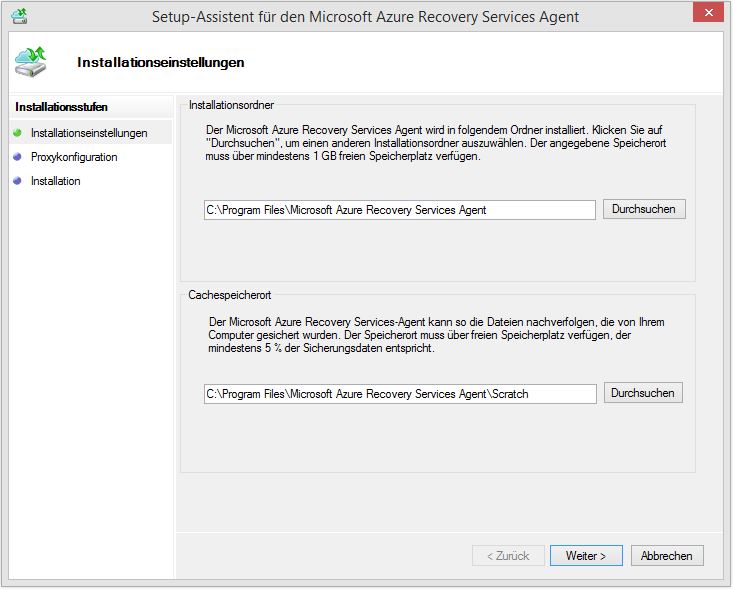Click the green bullet beside Installationseinstellungen

pos(17,133)
